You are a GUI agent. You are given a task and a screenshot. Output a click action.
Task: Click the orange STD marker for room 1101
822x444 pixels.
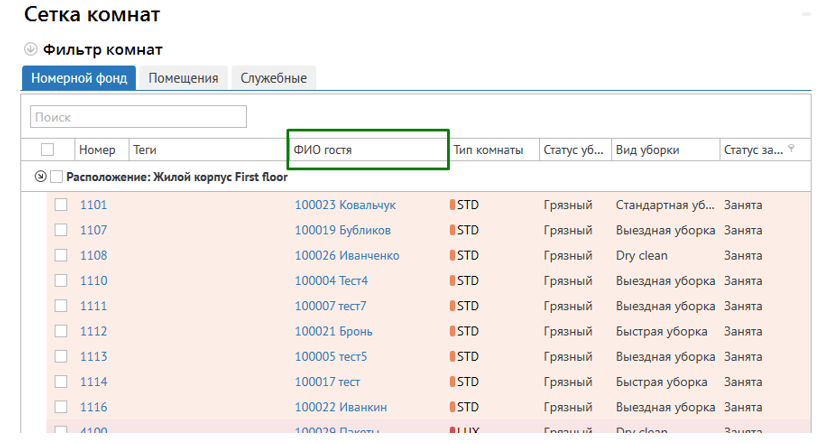pos(452,205)
